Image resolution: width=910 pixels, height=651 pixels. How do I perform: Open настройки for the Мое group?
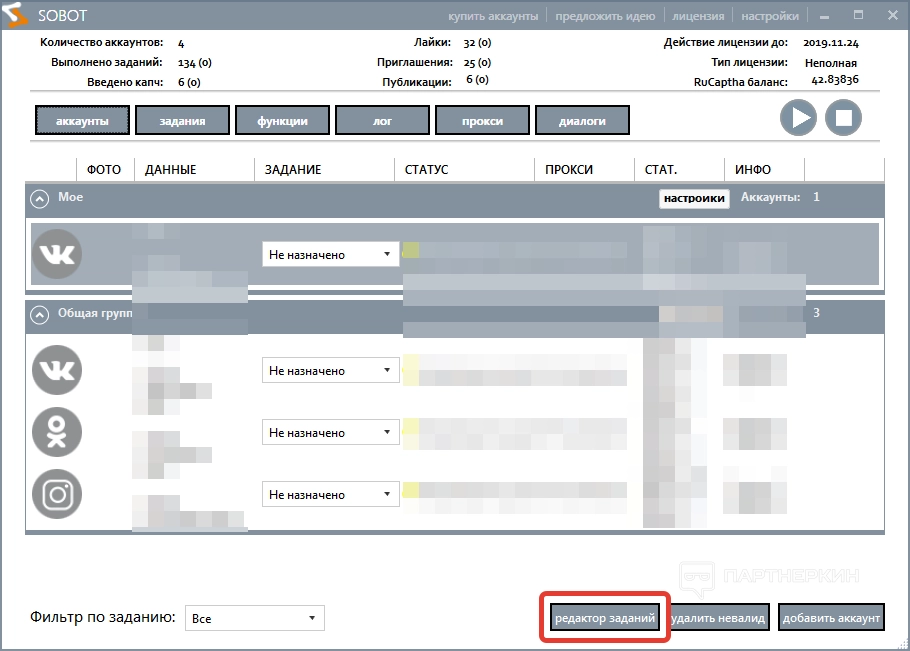(693, 198)
